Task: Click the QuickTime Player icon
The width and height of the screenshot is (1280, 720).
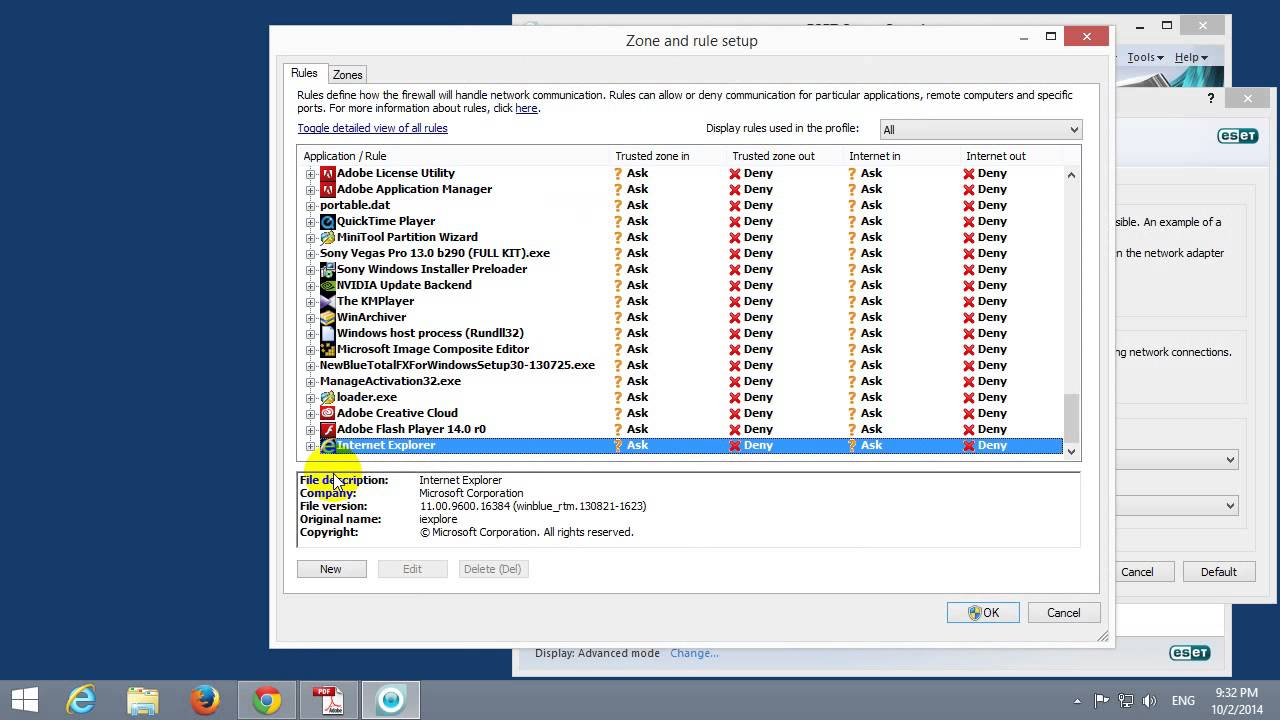Action: (327, 221)
